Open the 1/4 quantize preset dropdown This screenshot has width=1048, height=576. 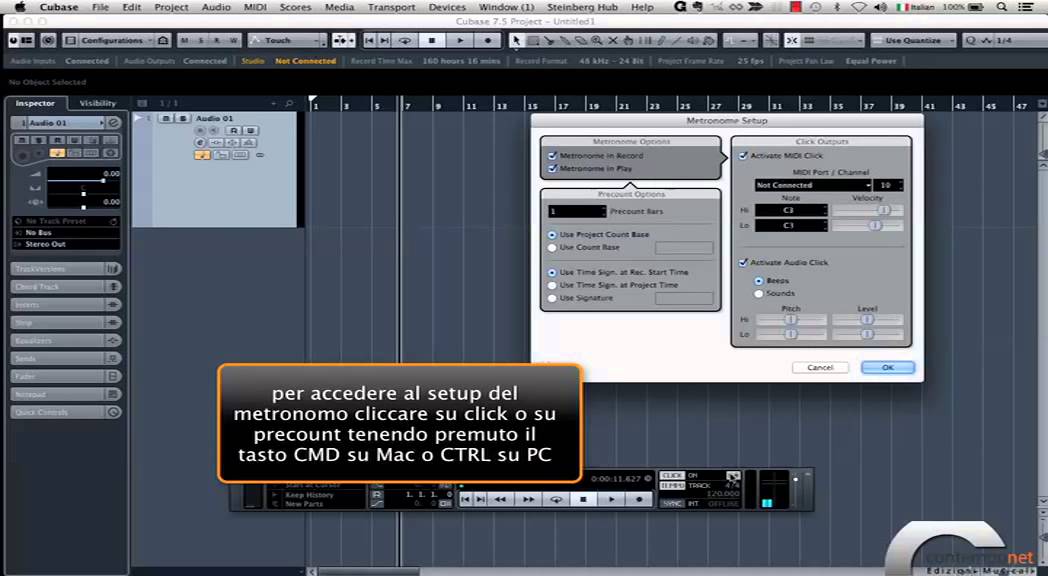tap(1006, 40)
